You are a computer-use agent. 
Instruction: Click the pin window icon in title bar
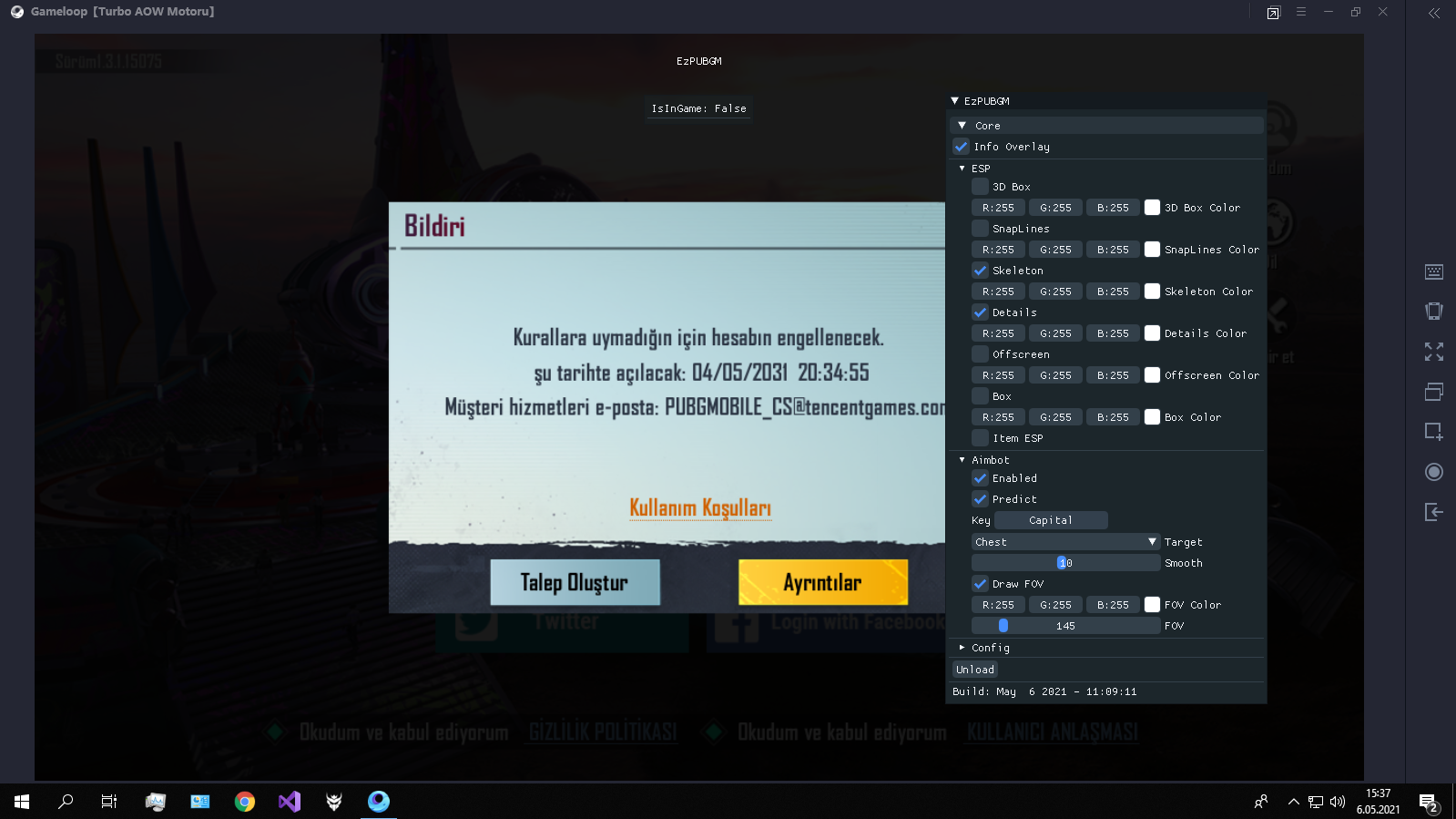pos(1273,13)
